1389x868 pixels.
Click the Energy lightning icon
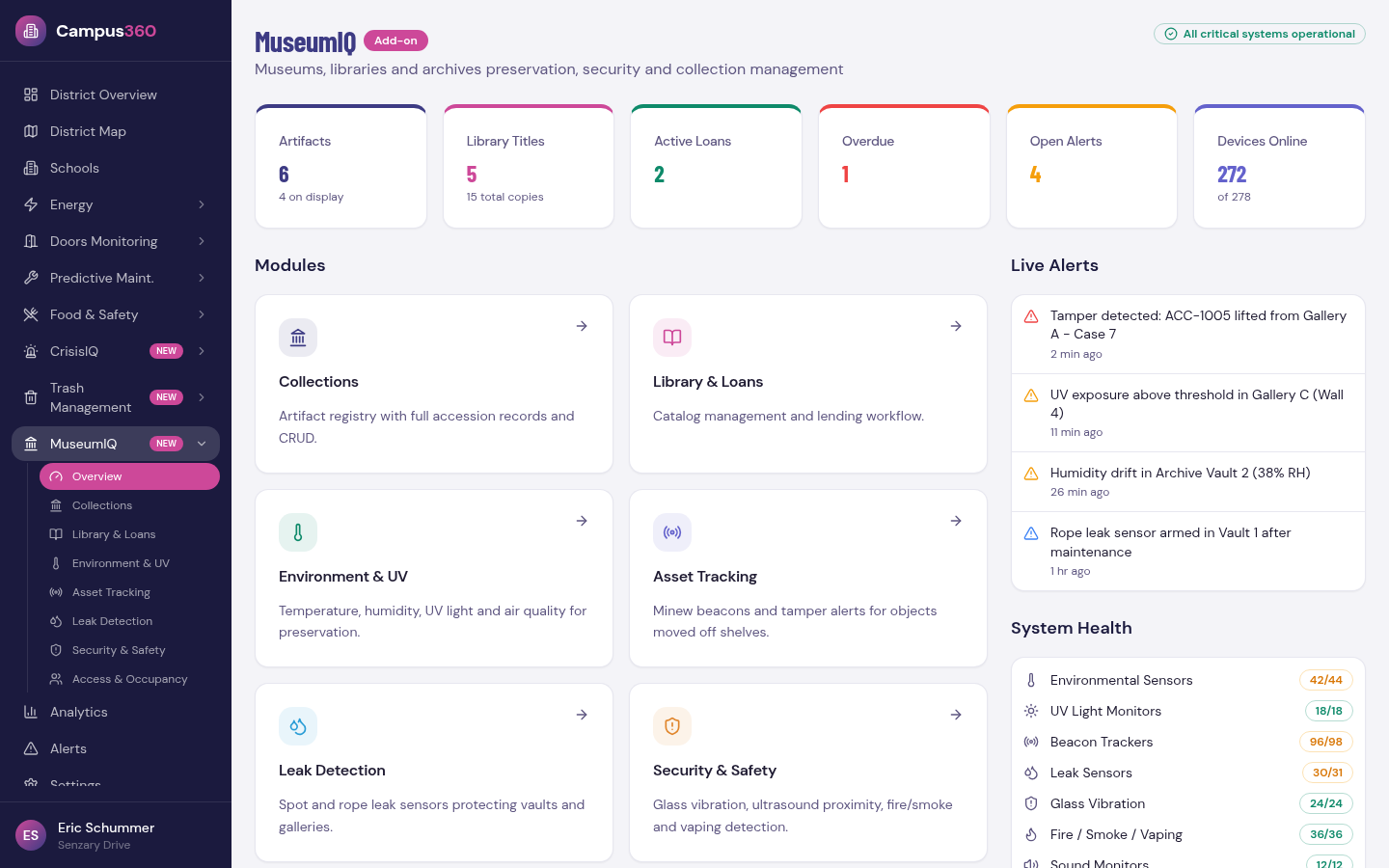(x=31, y=204)
